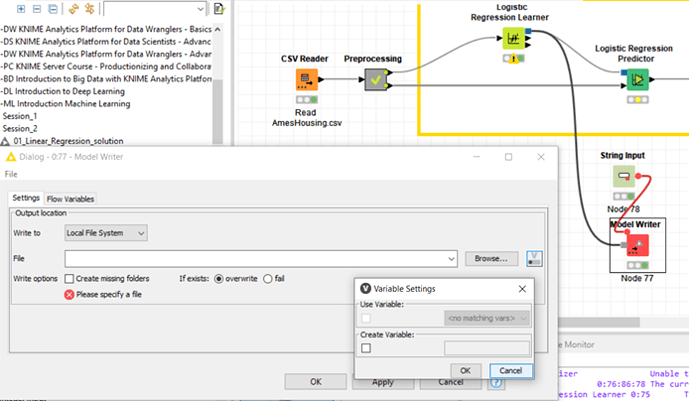Enable the Create missing folders checkbox

click(x=69, y=279)
